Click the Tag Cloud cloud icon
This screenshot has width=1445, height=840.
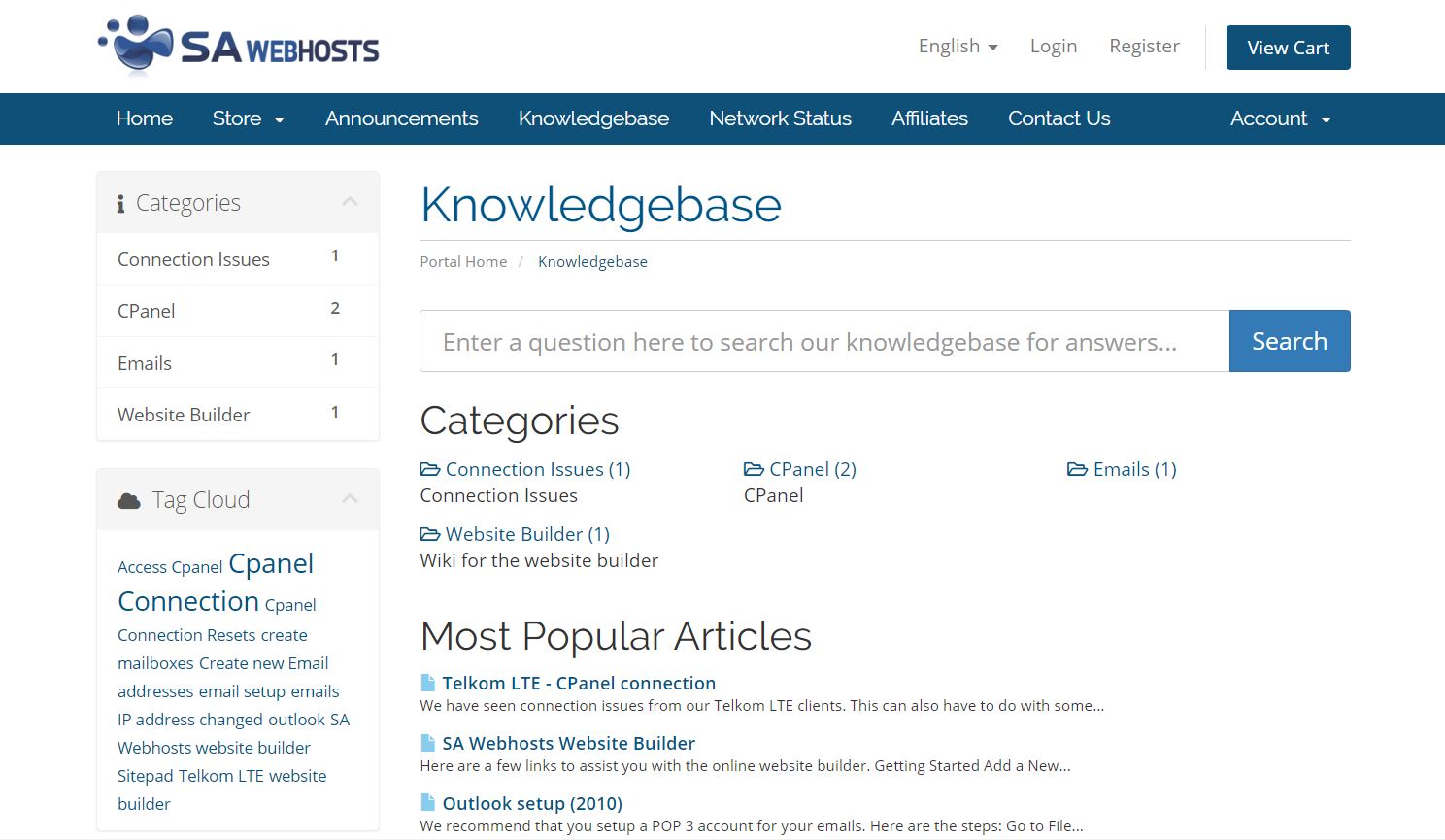129,501
